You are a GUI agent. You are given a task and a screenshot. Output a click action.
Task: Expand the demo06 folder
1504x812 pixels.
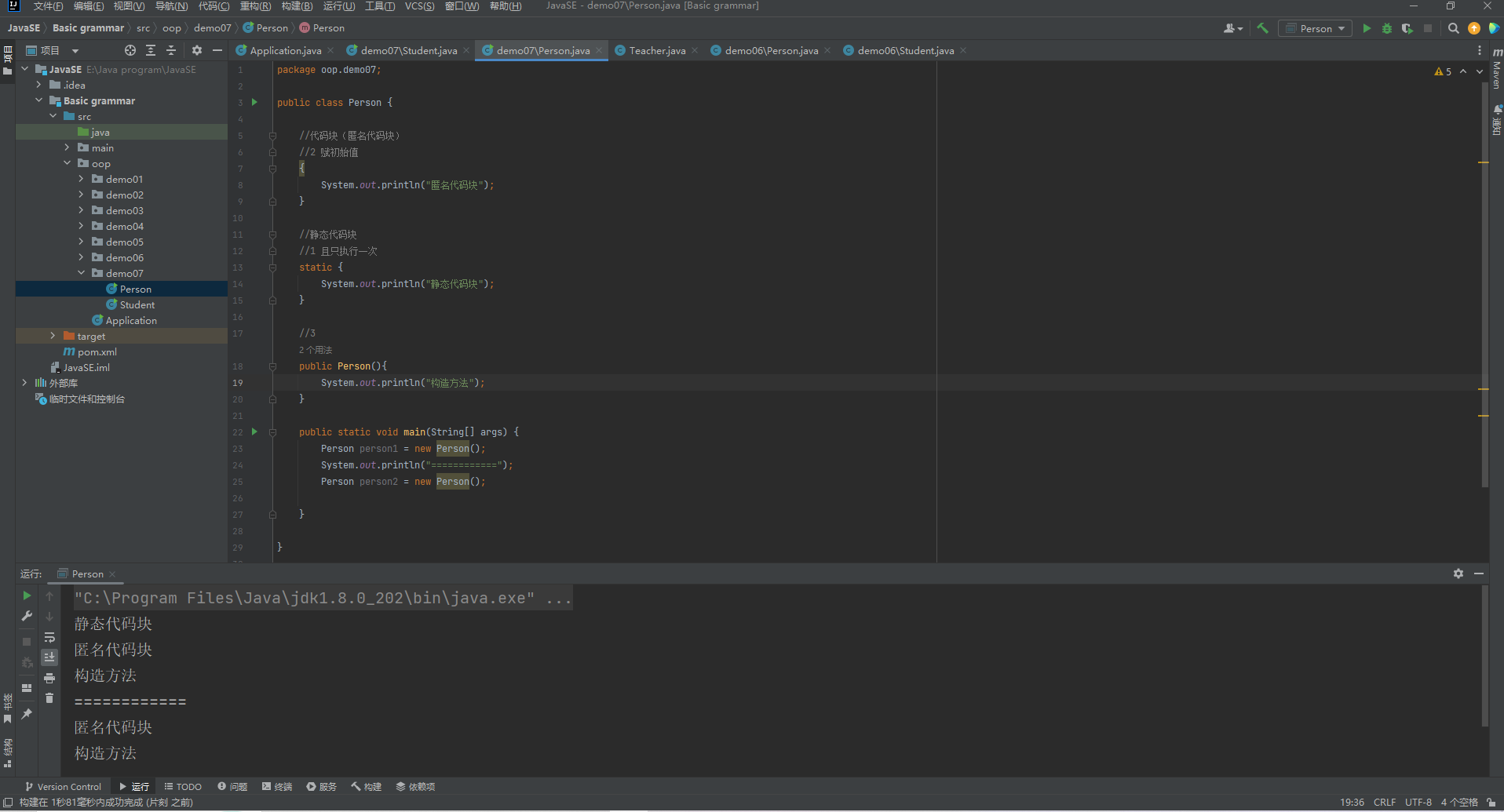(81, 257)
